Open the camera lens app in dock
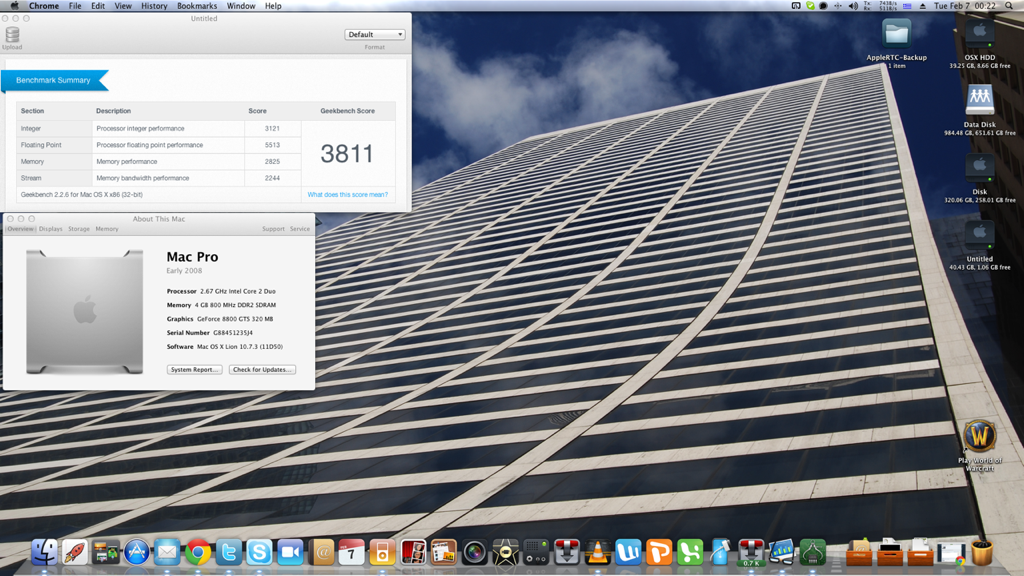The image size is (1024, 576). pos(474,552)
